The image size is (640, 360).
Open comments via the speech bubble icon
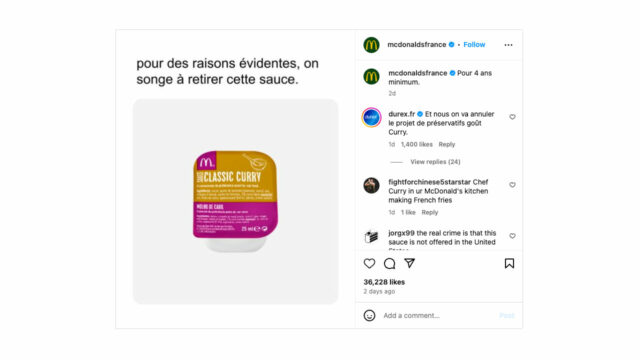pos(389,264)
